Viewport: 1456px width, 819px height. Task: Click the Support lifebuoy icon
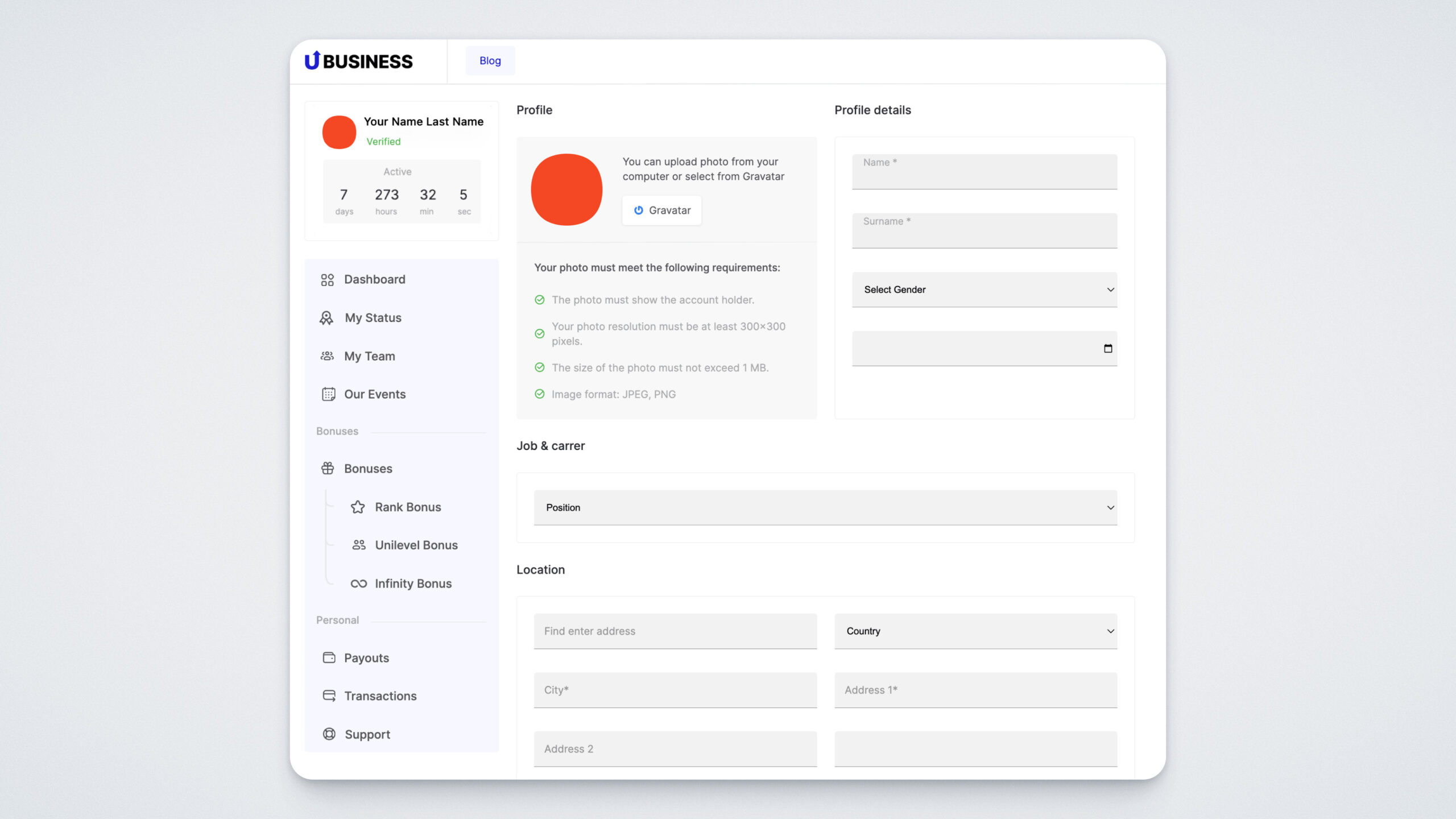point(329,734)
